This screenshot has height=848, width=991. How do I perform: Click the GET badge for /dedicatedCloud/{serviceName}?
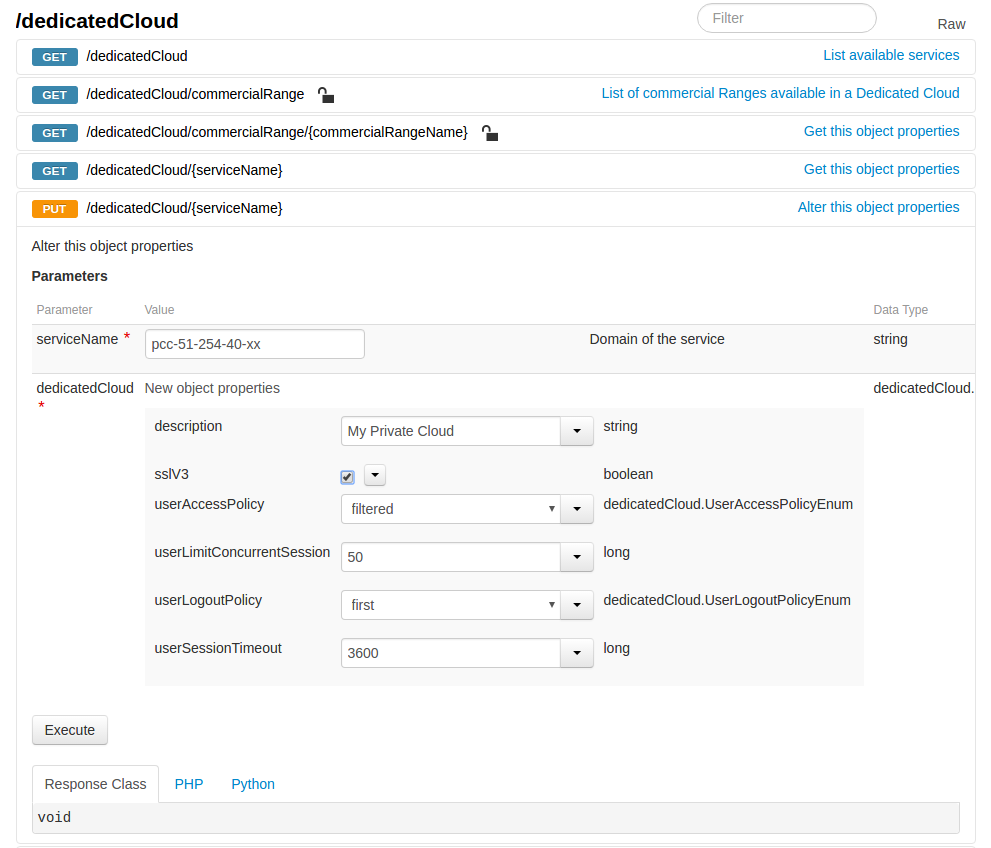click(x=54, y=171)
